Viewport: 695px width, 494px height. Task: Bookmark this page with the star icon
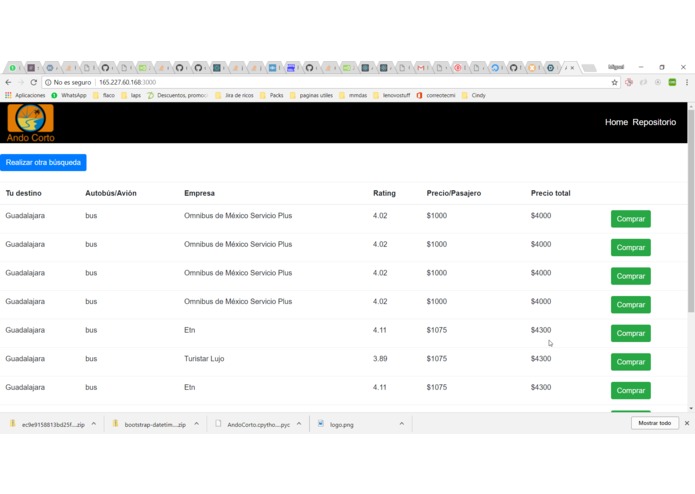pos(614,82)
